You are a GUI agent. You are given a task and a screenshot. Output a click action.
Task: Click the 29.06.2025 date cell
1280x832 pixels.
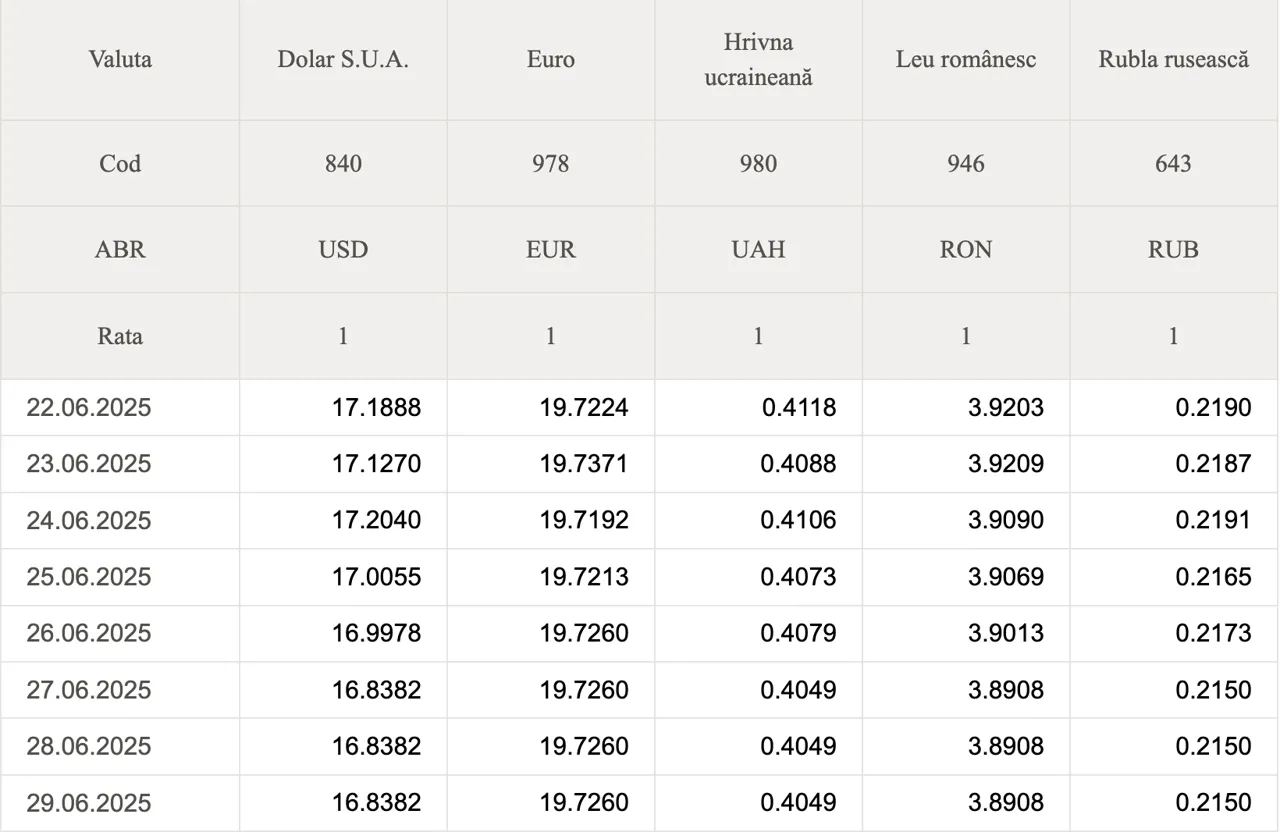[89, 803]
